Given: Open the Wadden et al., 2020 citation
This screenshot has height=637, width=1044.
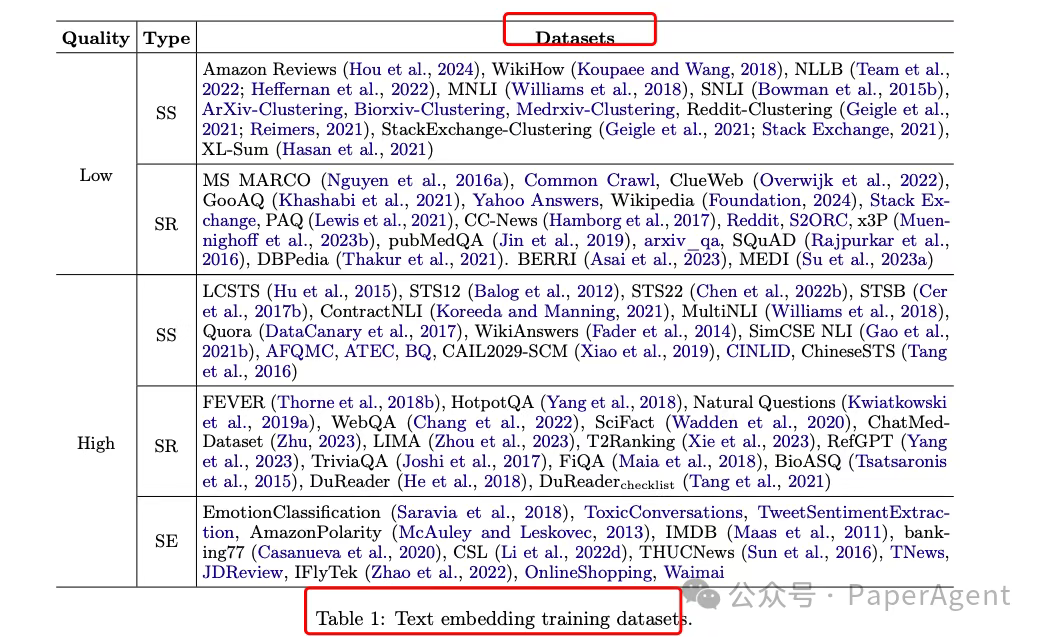Looking at the screenshot, I should pos(758,423).
